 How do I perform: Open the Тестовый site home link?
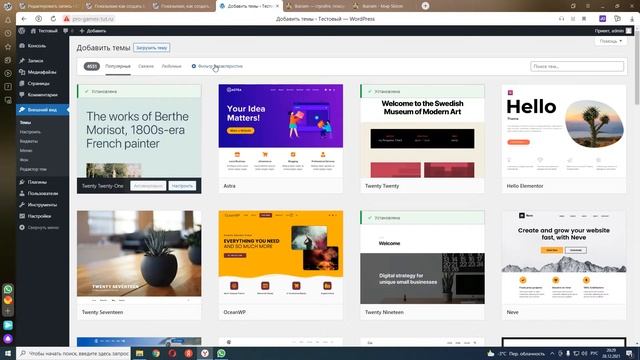[x=44, y=31]
